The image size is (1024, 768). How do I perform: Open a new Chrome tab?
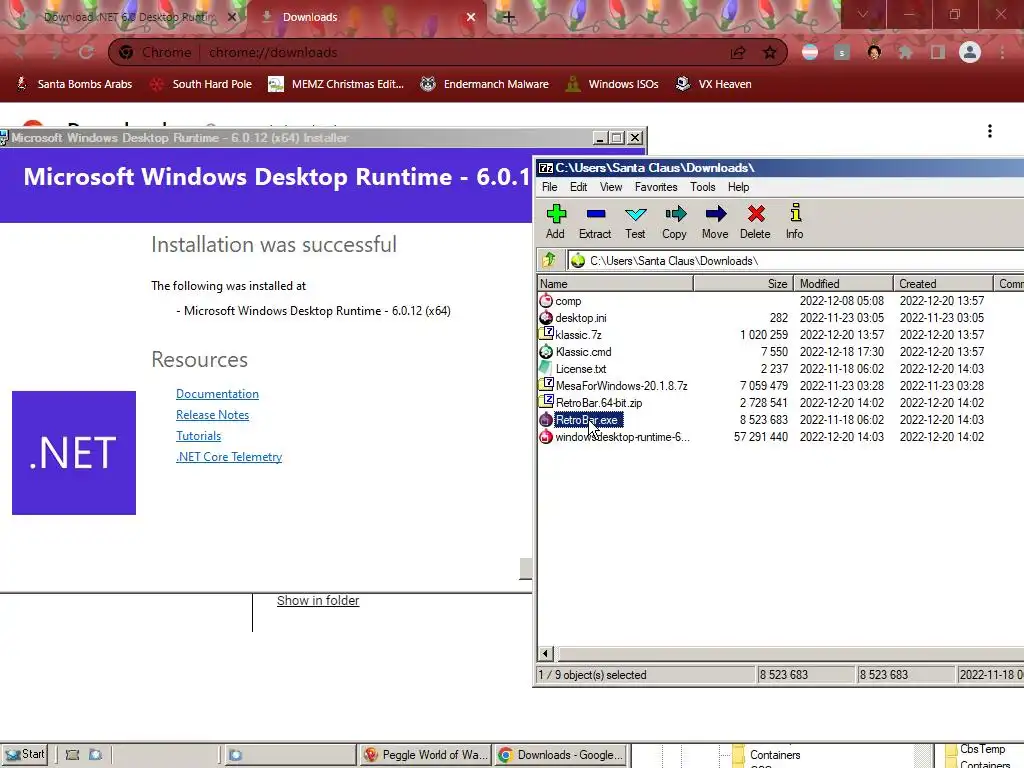(509, 18)
